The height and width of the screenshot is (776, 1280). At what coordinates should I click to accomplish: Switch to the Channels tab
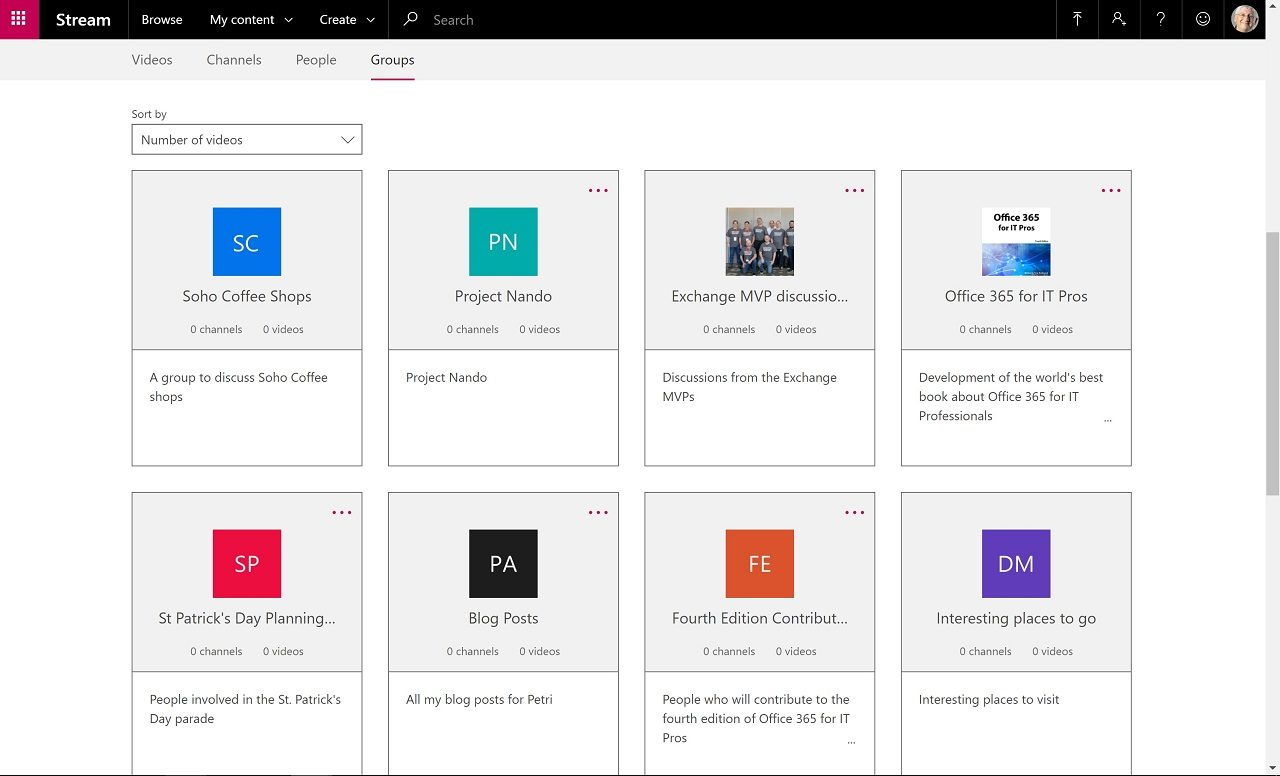234,60
